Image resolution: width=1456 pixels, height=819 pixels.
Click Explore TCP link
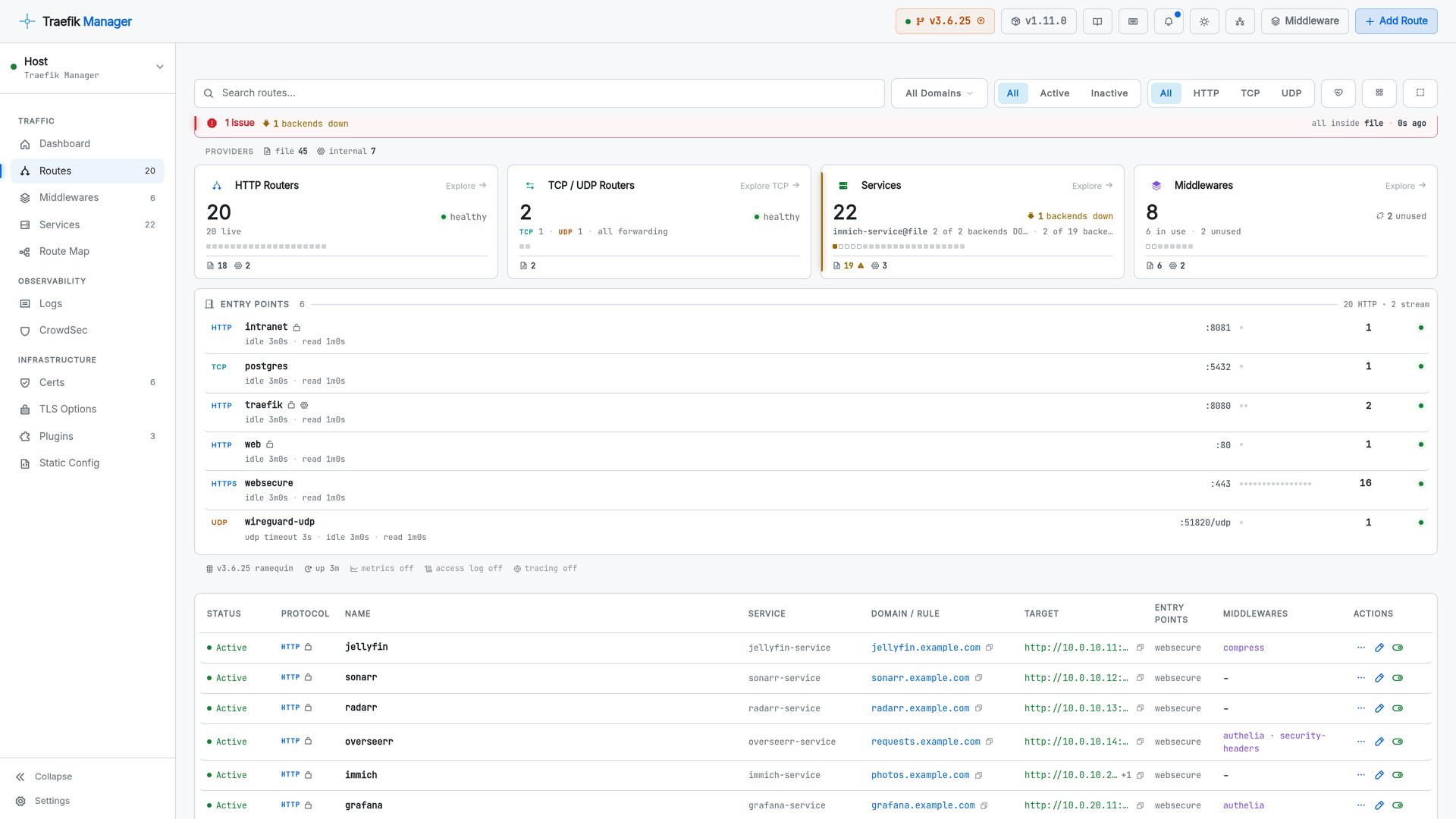coord(770,186)
